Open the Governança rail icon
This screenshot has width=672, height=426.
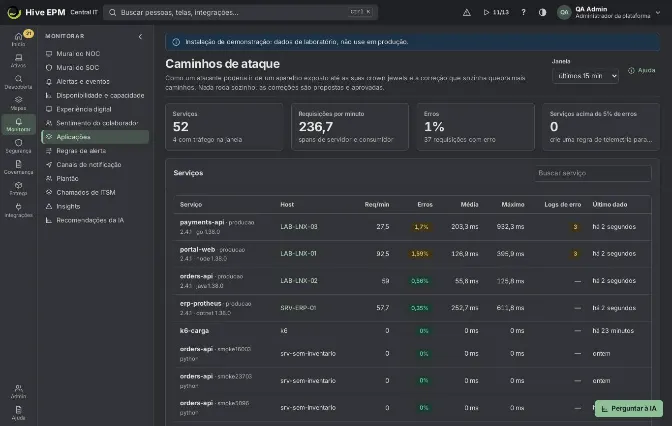point(18,167)
